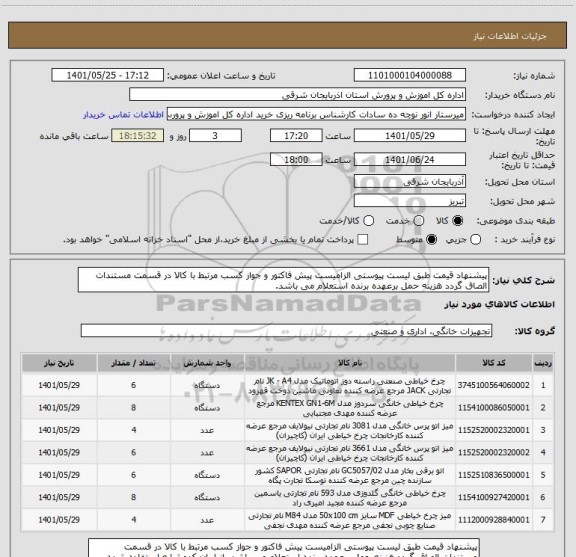
Task: Click the تعداد / مقدار column header
Action: pyautogui.click(x=133, y=363)
